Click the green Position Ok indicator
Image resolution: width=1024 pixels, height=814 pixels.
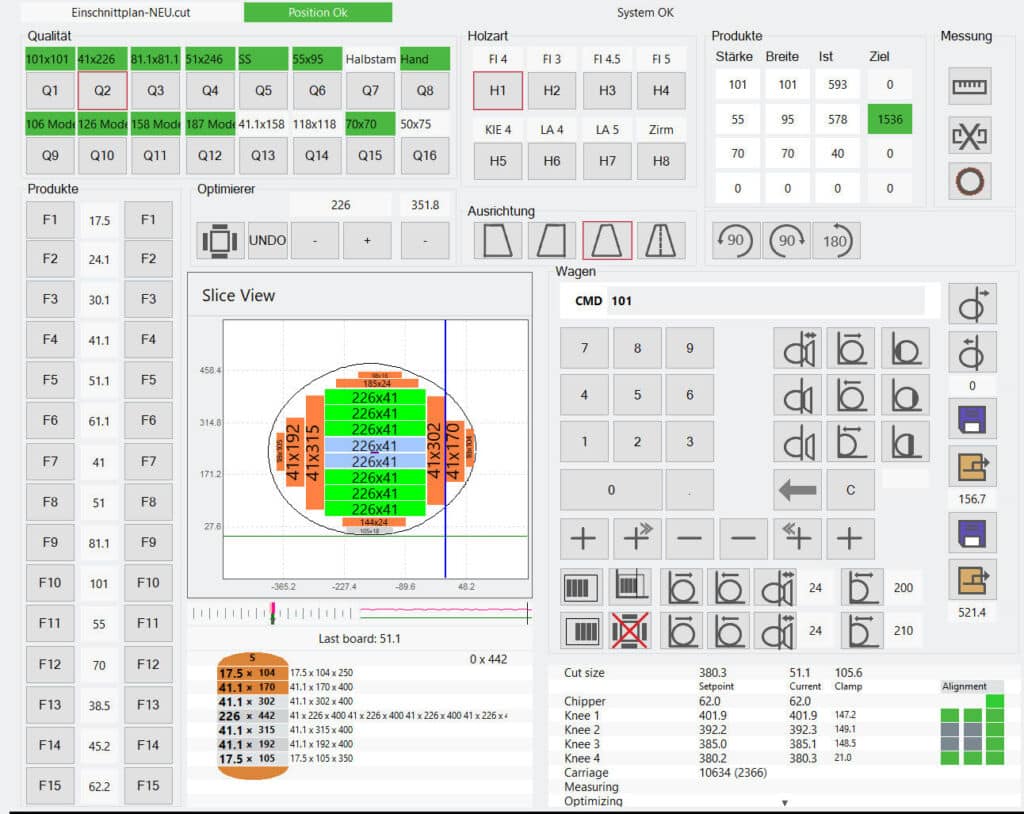coord(318,13)
